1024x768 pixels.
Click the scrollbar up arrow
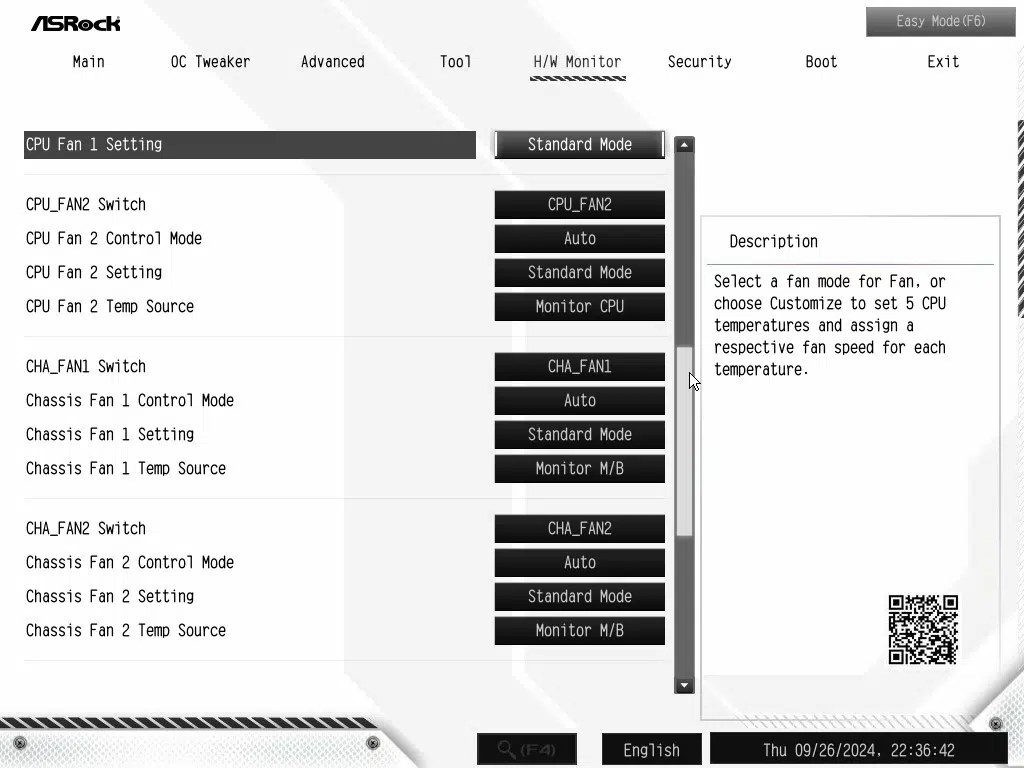pyautogui.click(x=684, y=145)
